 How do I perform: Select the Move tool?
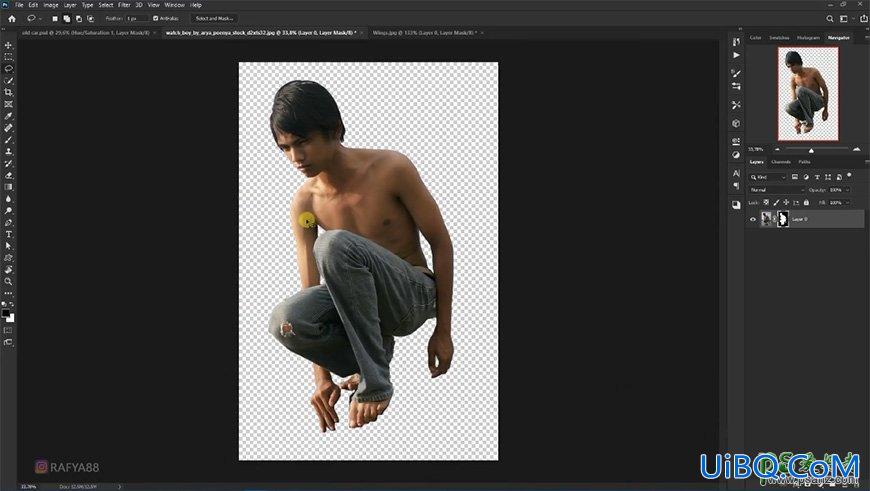(x=8, y=45)
